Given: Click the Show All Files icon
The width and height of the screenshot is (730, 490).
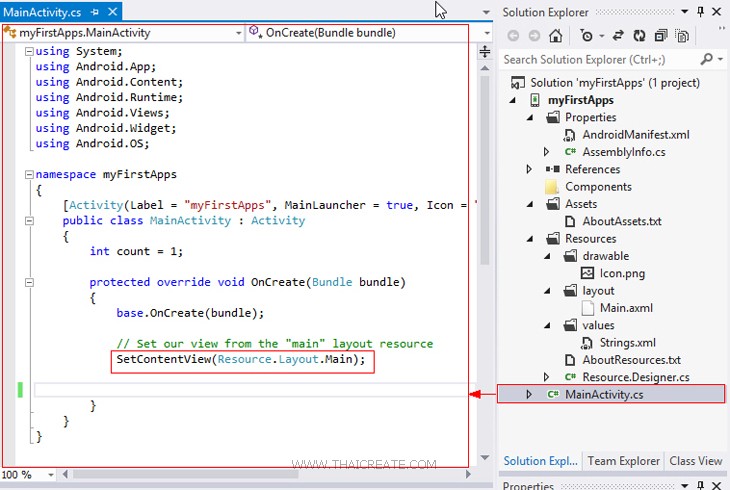Looking at the screenshot, I should tap(682, 36).
